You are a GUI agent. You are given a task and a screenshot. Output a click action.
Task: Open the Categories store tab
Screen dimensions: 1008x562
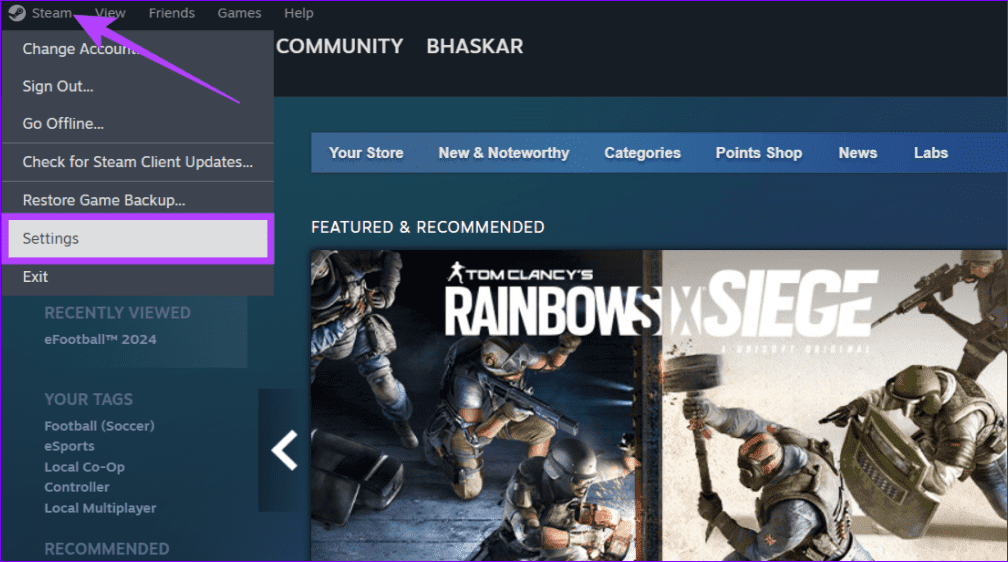tap(642, 153)
